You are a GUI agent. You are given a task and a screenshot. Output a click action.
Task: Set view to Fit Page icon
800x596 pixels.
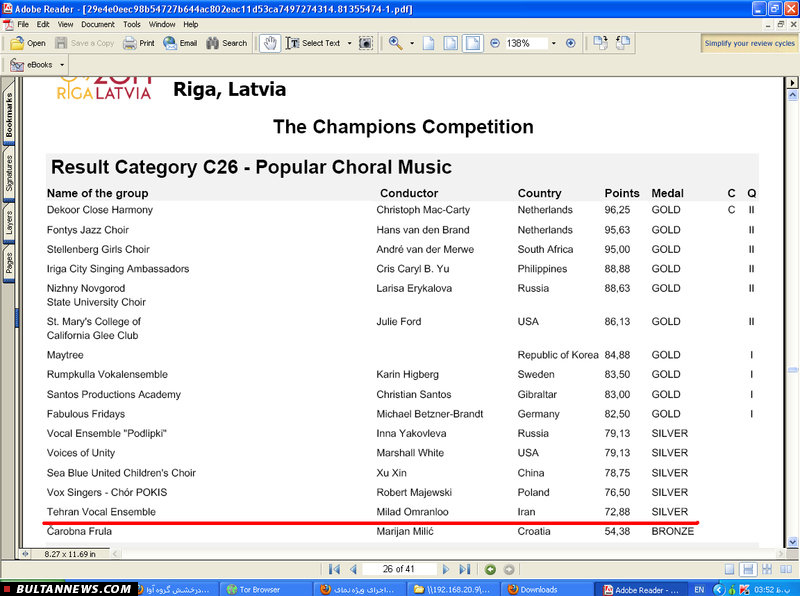[451, 43]
